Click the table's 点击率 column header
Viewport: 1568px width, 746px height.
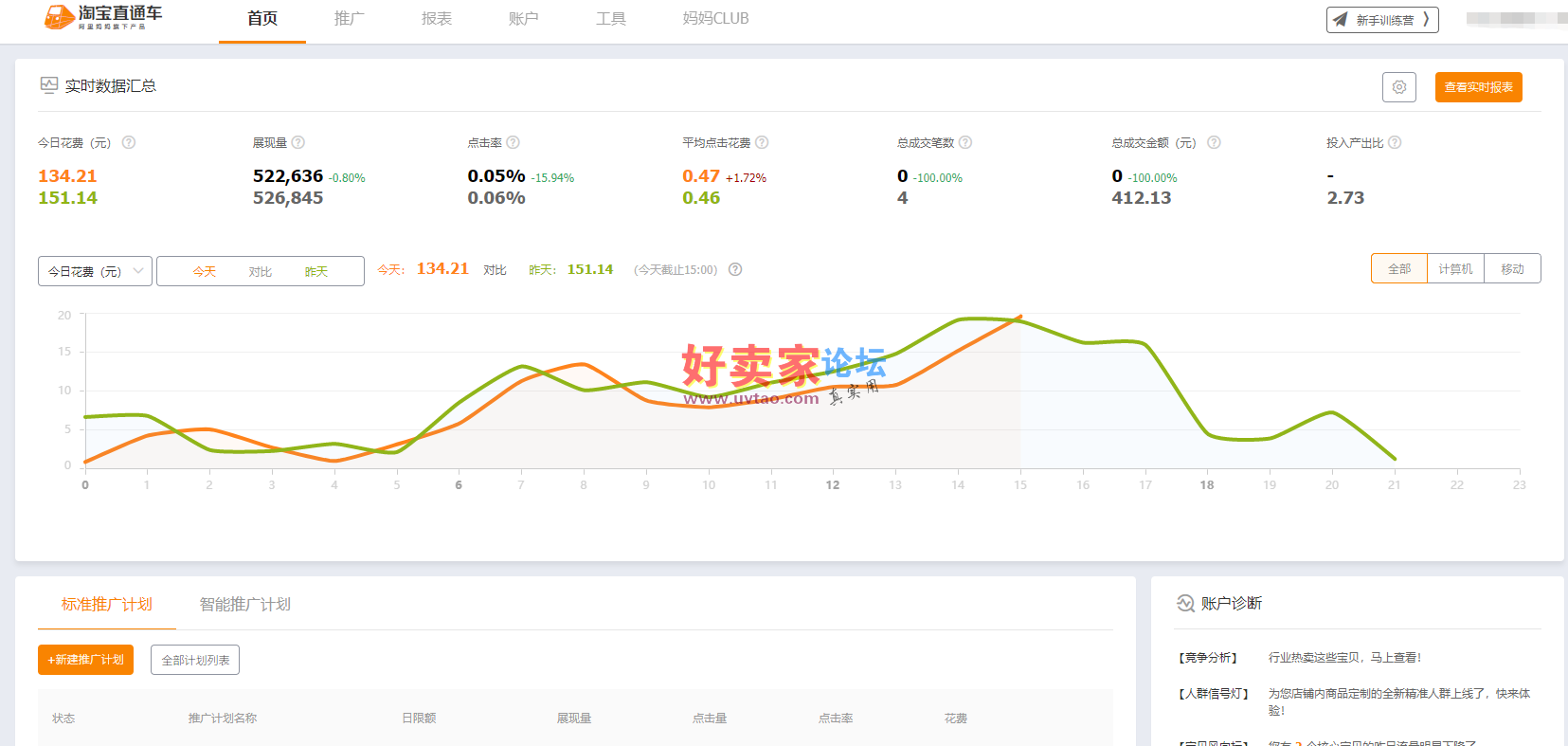(x=836, y=719)
